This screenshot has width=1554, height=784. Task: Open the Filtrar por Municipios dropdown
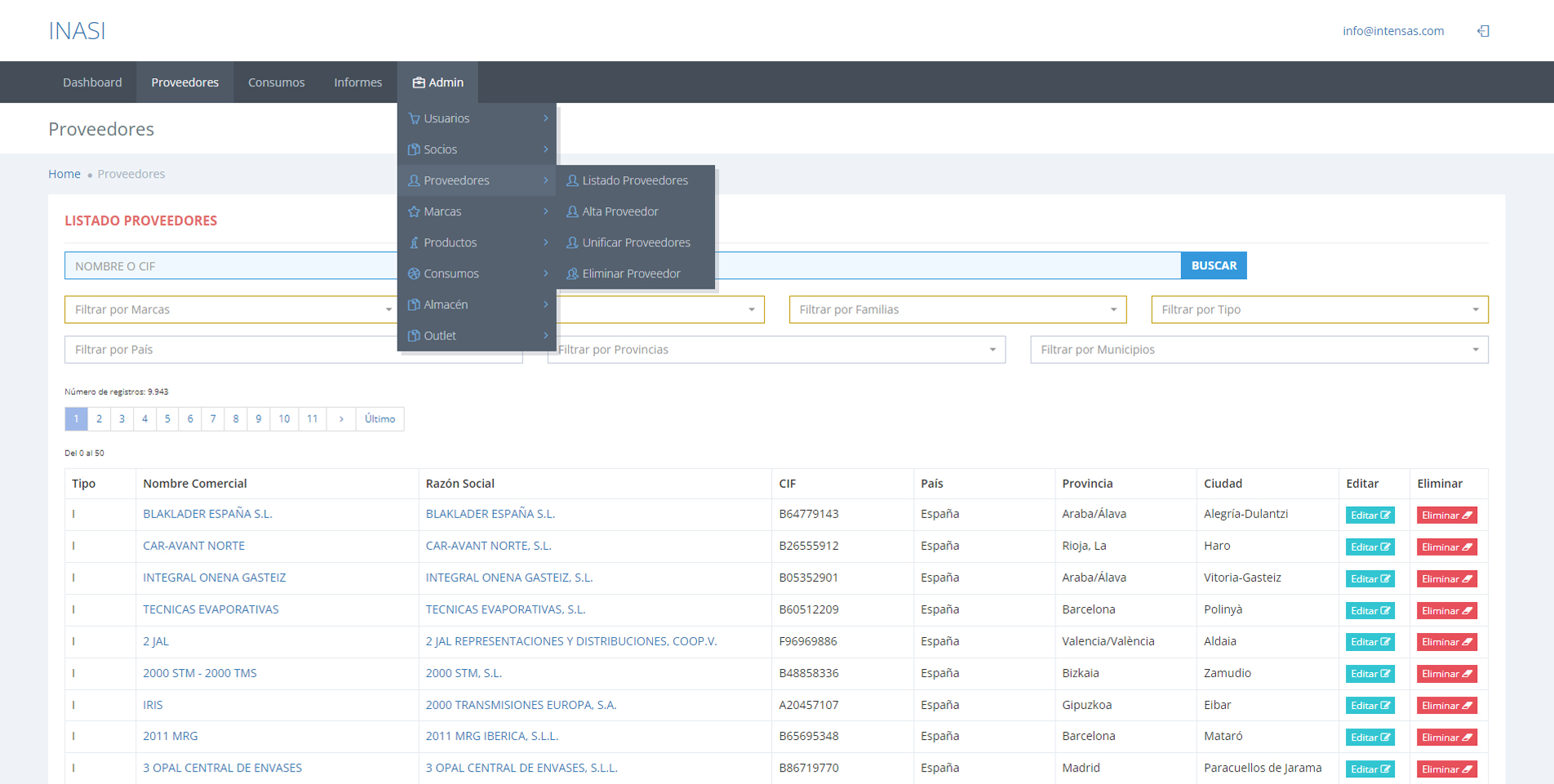1259,350
